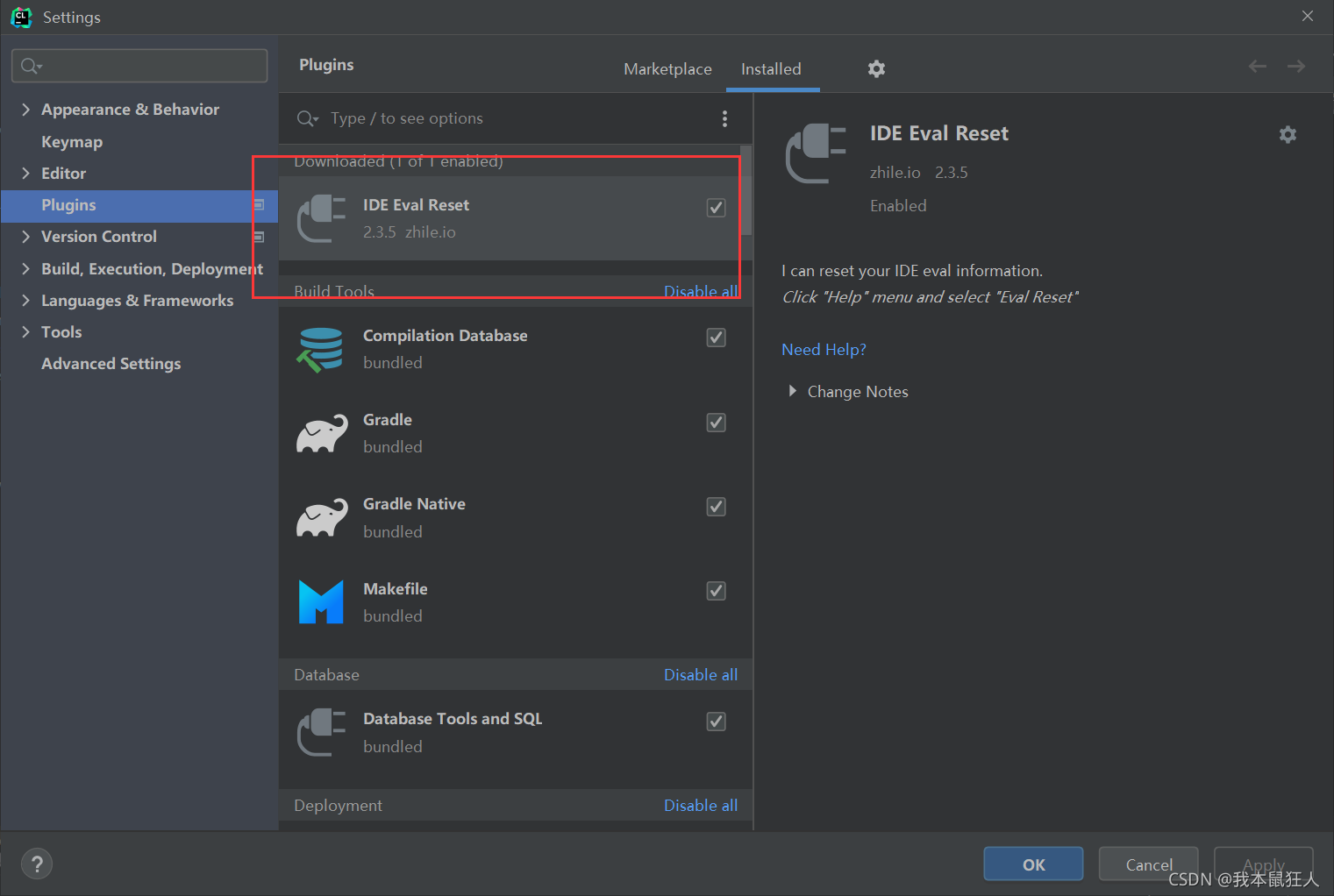This screenshot has width=1334, height=896.
Task: Open the Need Help? link
Action: coord(824,350)
